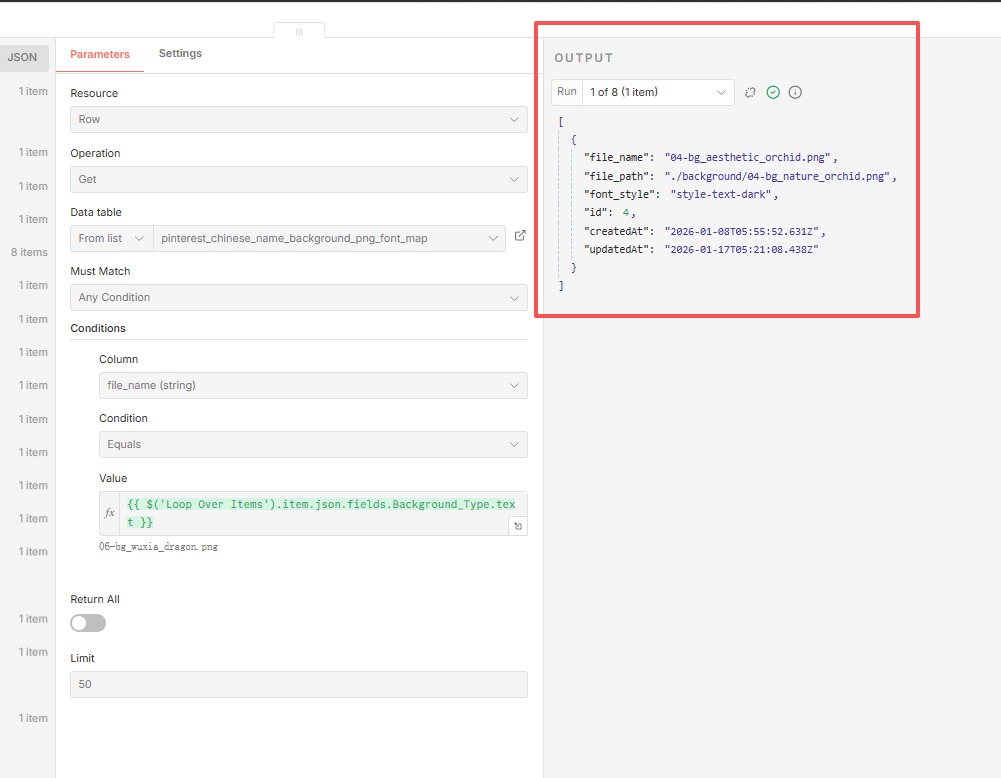Viewport: 1001px width, 778px height.
Task: Switch to the Settings tab
Action: coord(180,54)
